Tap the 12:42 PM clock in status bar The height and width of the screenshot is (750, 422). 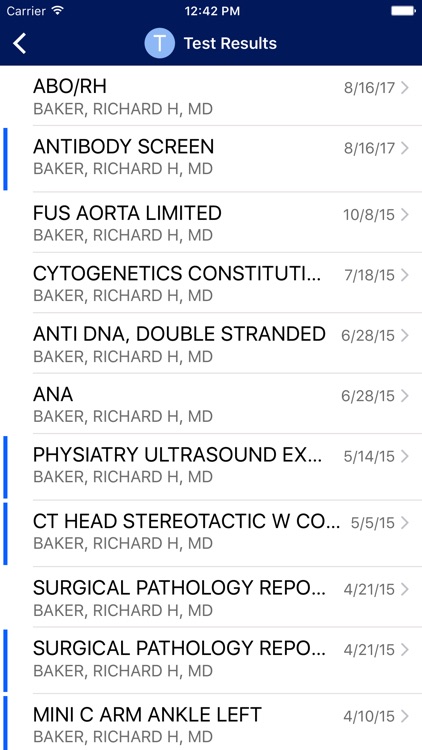click(212, 11)
